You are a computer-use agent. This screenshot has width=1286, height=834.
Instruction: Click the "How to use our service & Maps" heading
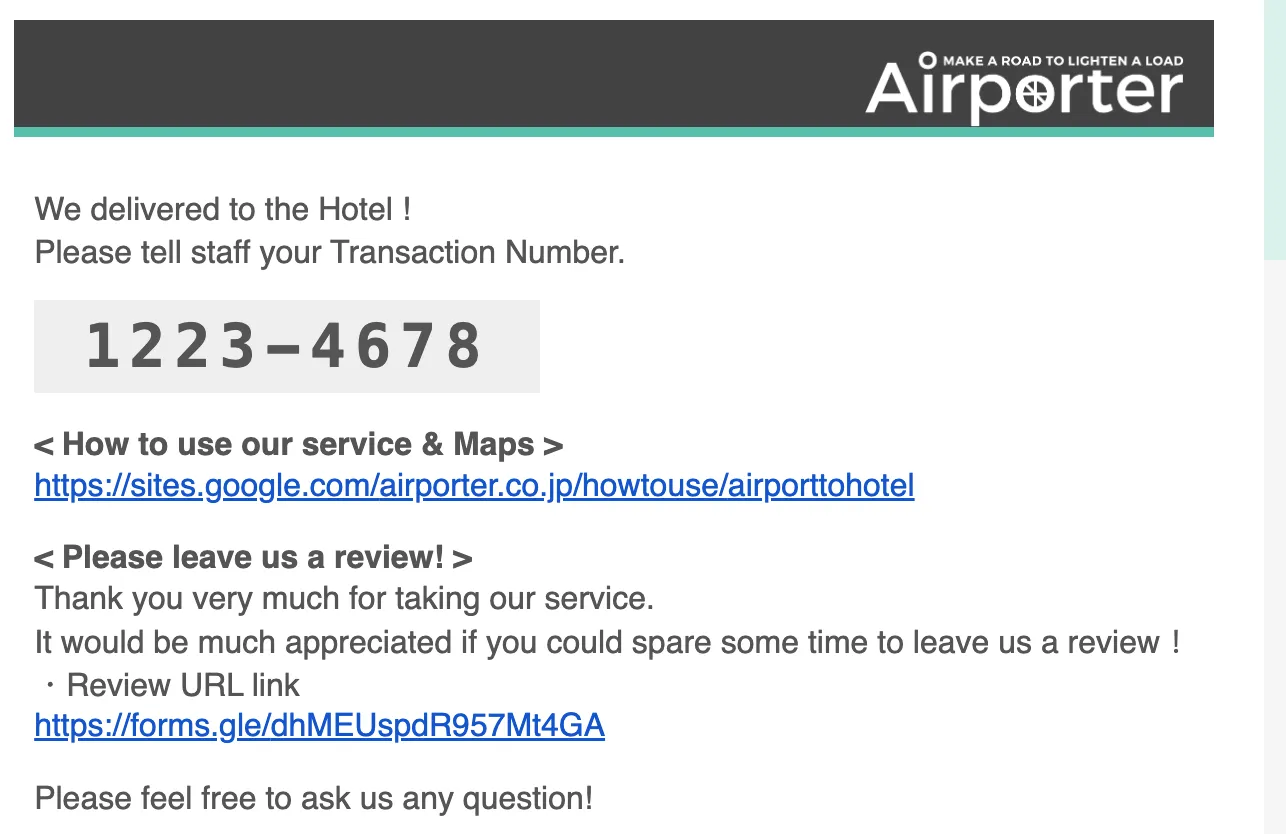298,445
